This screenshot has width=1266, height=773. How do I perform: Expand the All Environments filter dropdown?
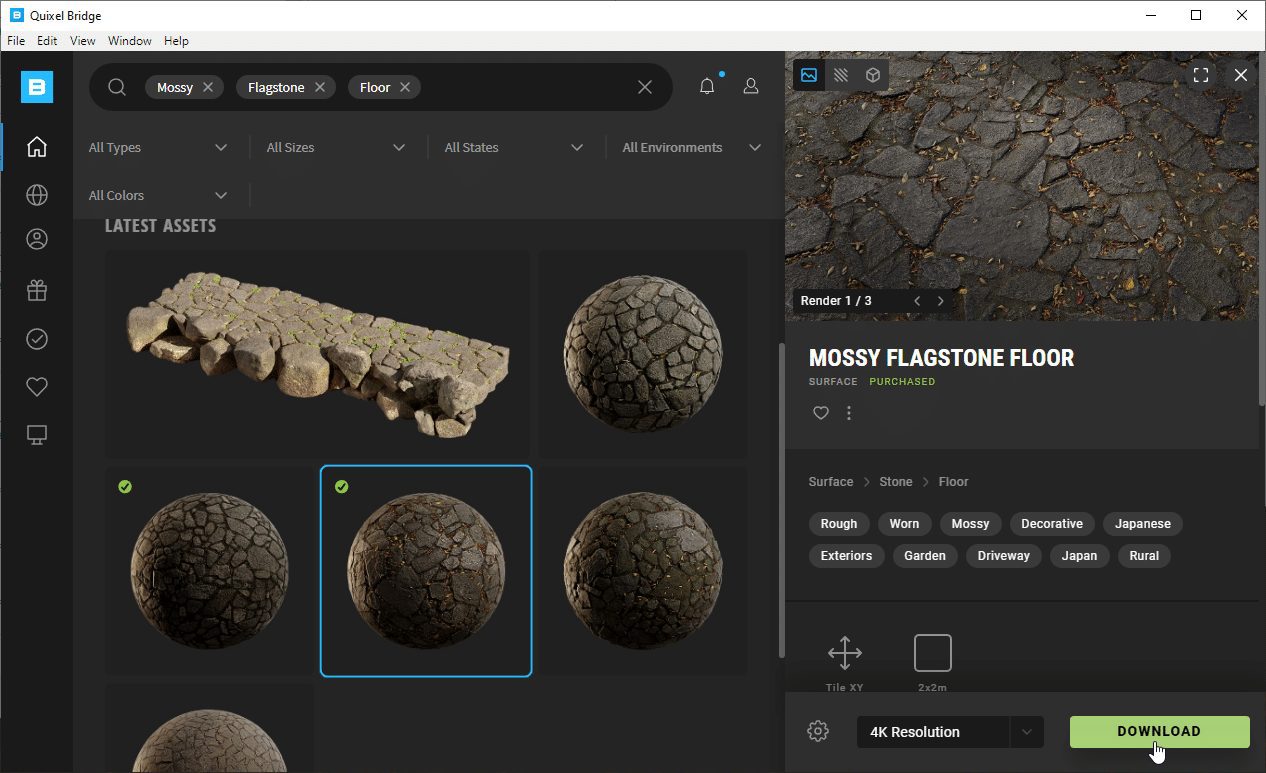pos(691,147)
